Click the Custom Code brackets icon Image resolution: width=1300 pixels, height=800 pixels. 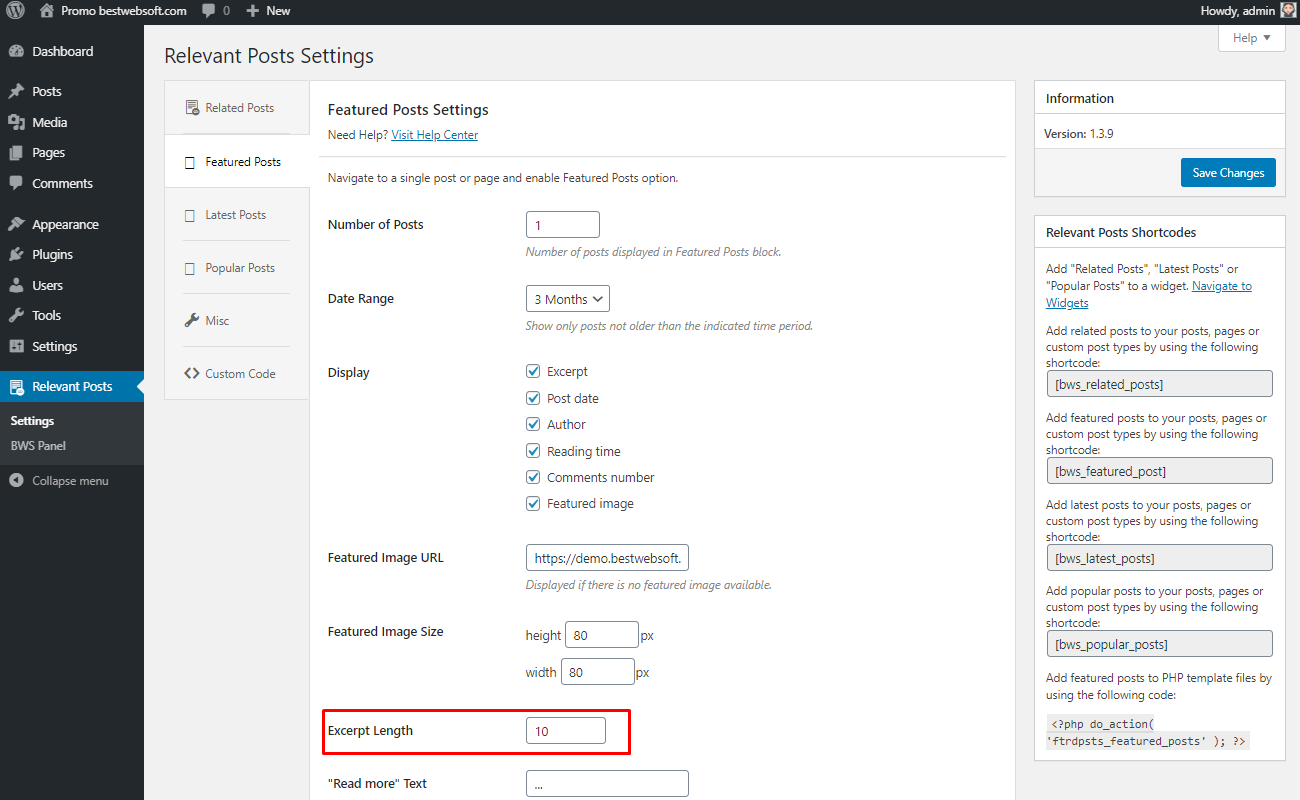(192, 374)
